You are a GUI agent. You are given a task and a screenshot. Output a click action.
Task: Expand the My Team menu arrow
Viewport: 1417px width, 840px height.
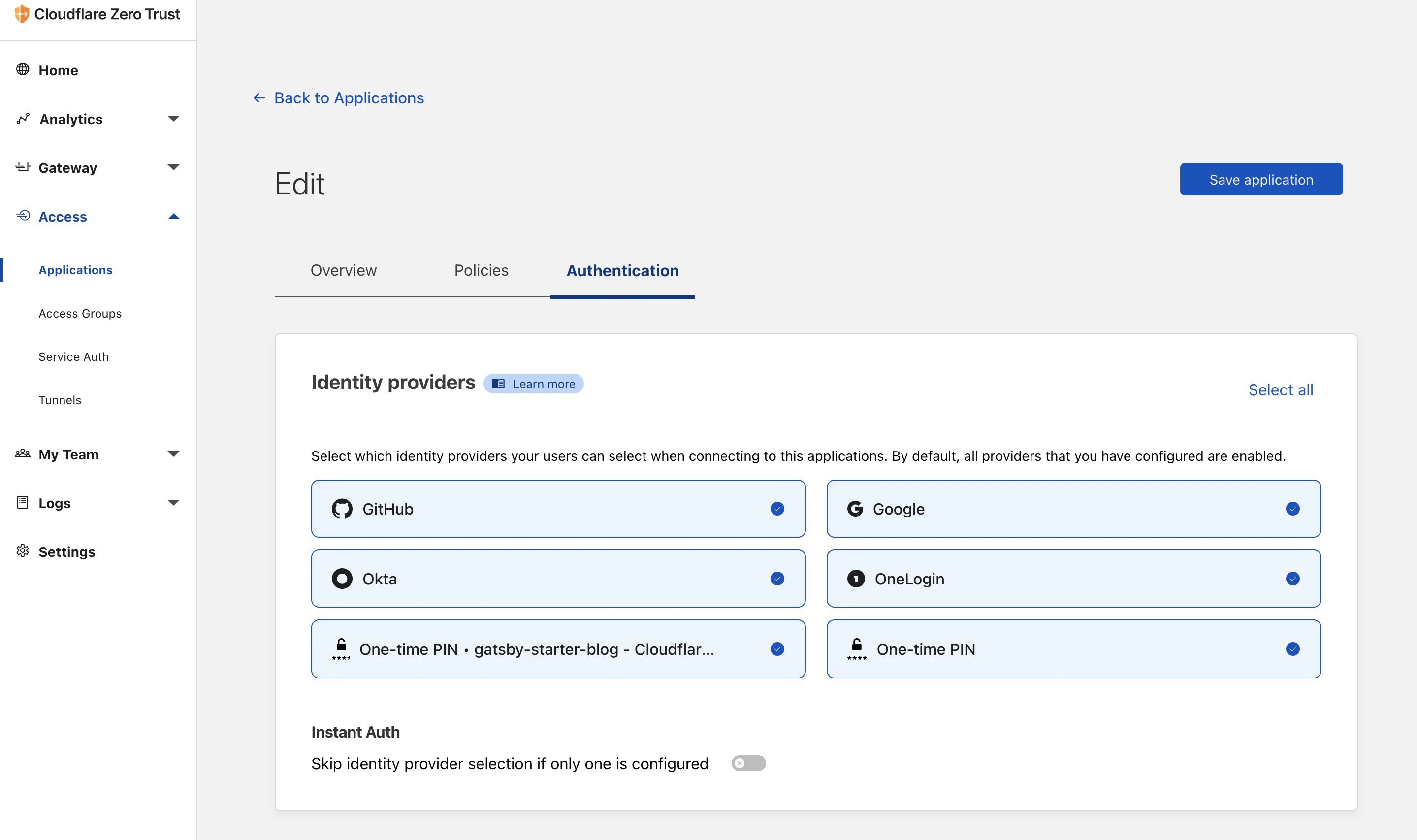click(174, 454)
